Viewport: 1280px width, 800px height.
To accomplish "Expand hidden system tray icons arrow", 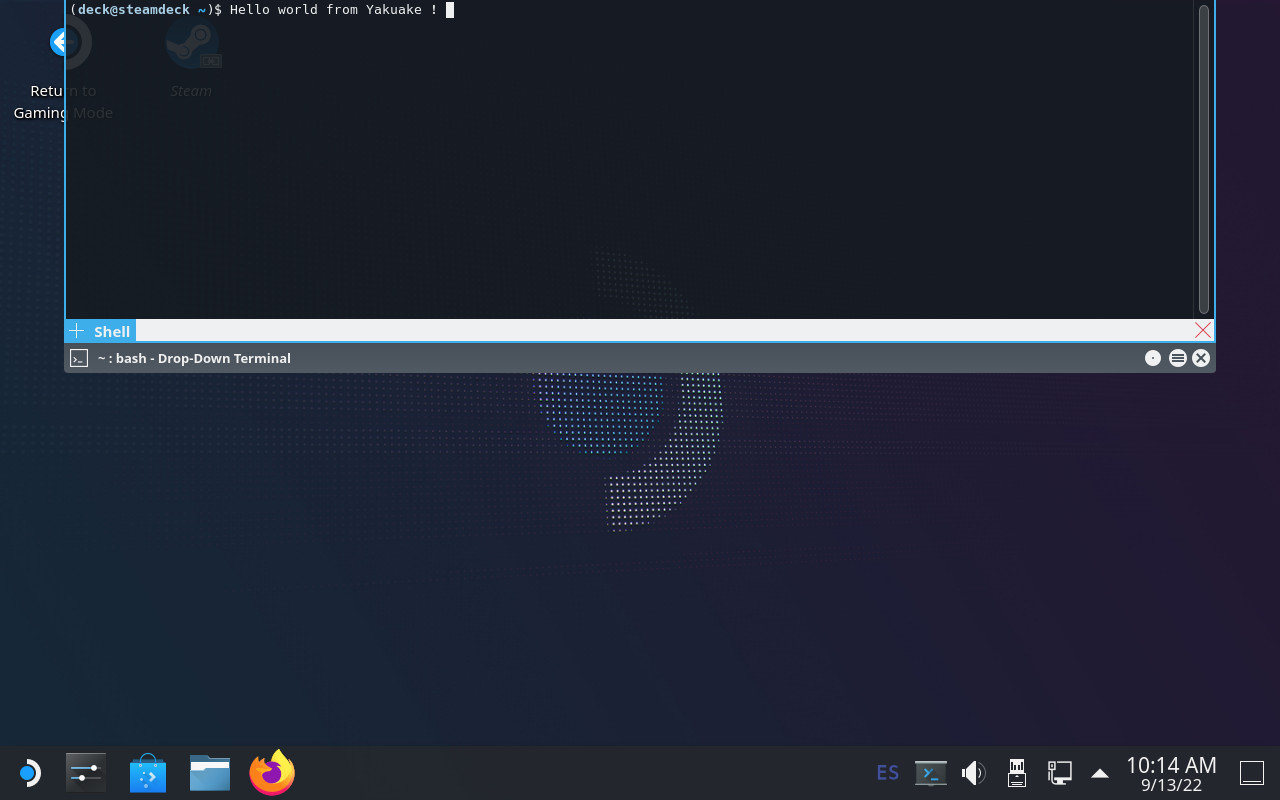I will pos(1100,773).
